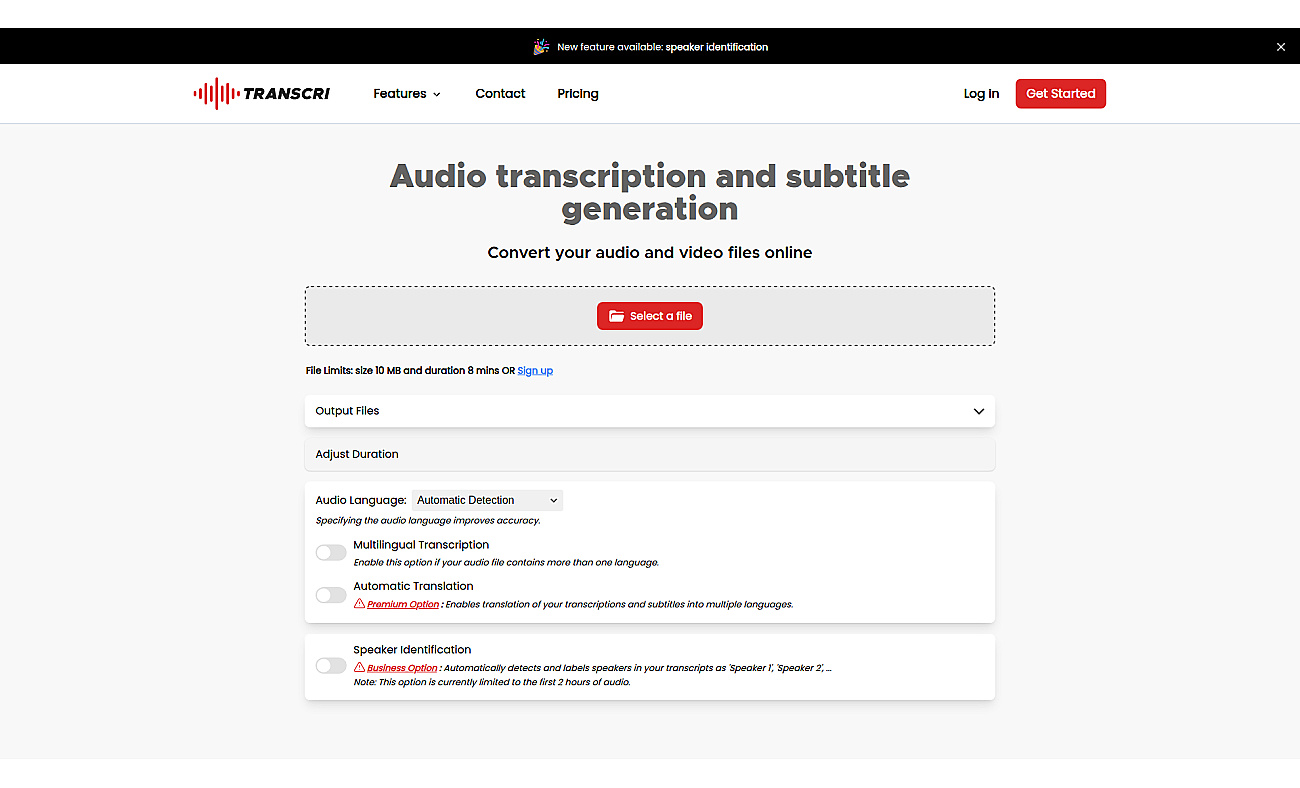Click the 'Multilingual Transcription' label text
This screenshot has height=788, width=1300.
tap(421, 545)
